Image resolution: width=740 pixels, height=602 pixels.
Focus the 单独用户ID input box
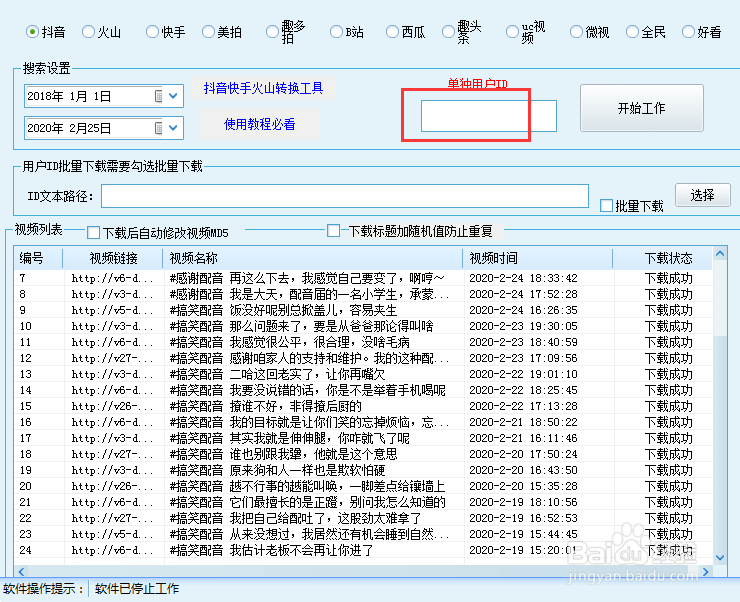click(x=488, y=116)
